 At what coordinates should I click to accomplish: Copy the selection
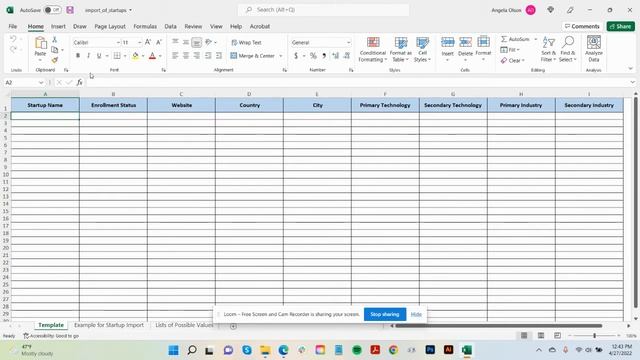(54, 50)
